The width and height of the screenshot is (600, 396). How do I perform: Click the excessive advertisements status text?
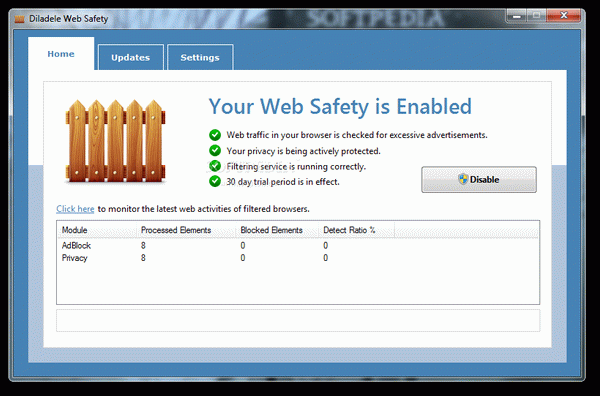[x=357, y=135]
